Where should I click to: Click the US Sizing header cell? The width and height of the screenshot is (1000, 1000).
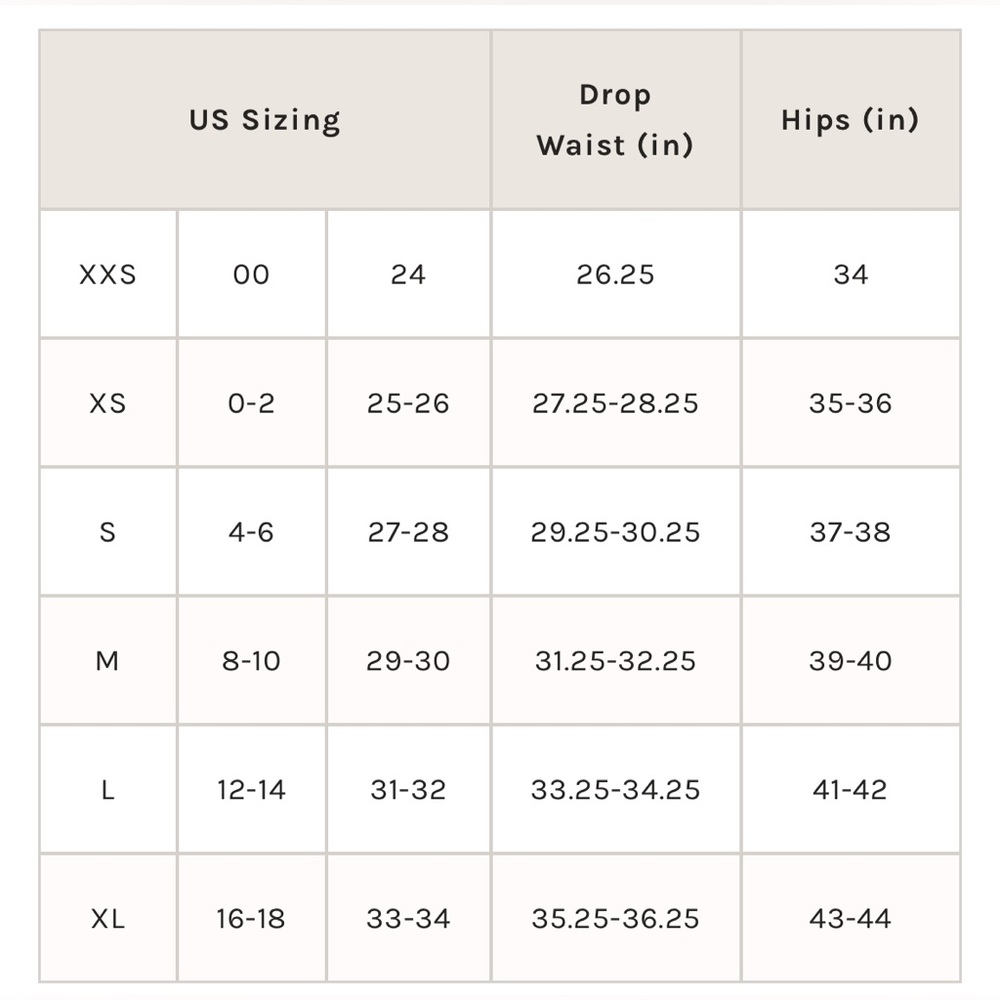[265, 120]
